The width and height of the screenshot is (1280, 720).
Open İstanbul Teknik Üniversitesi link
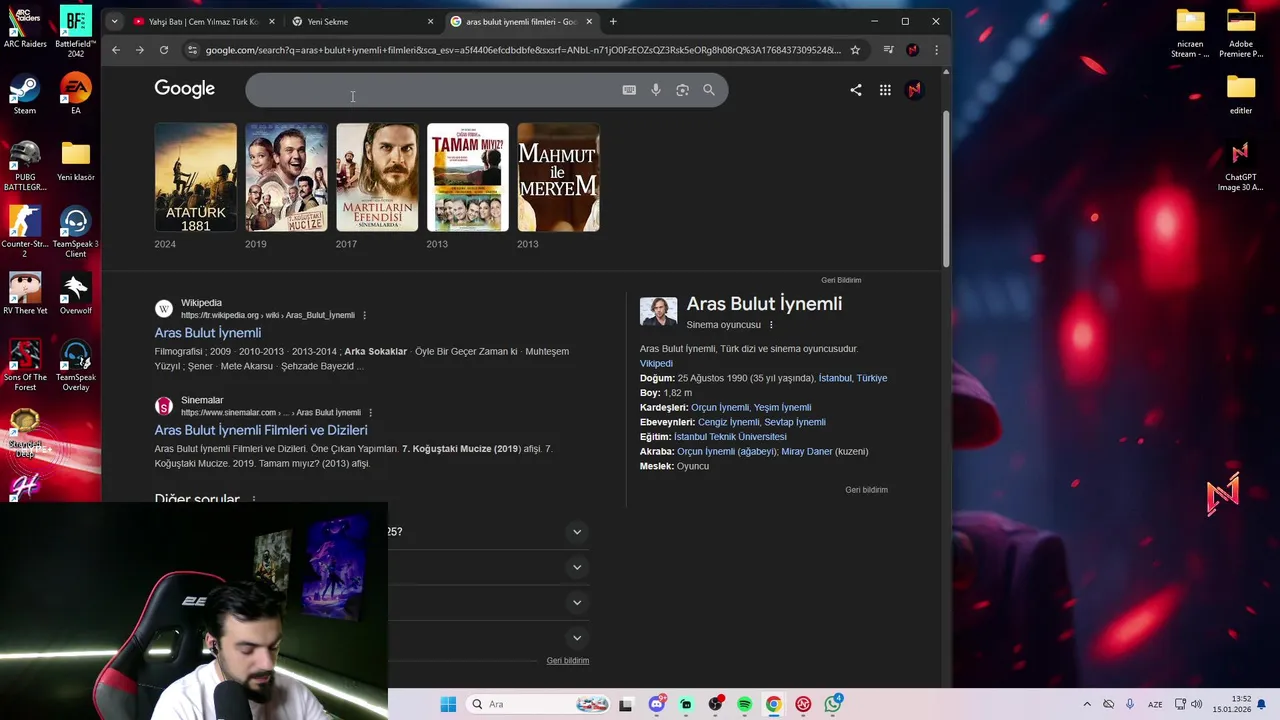pyautogui.click(x=730, y=437)
